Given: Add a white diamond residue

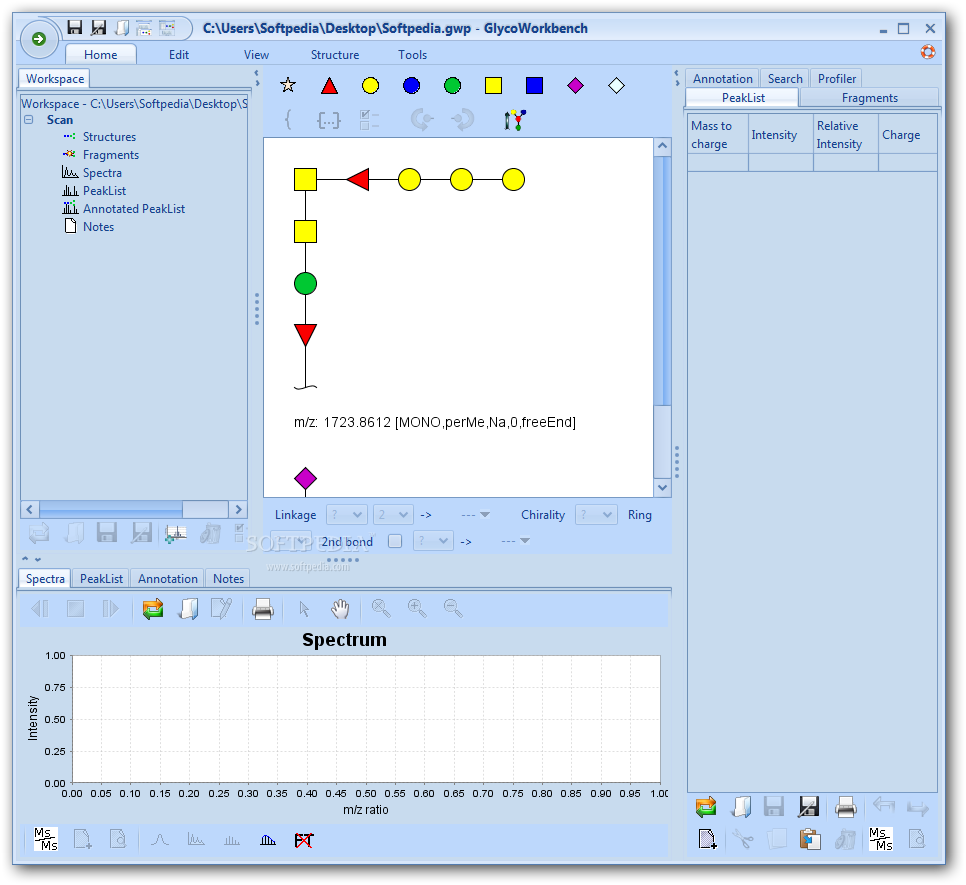Looking at the screenshot, I should point(616,86).
